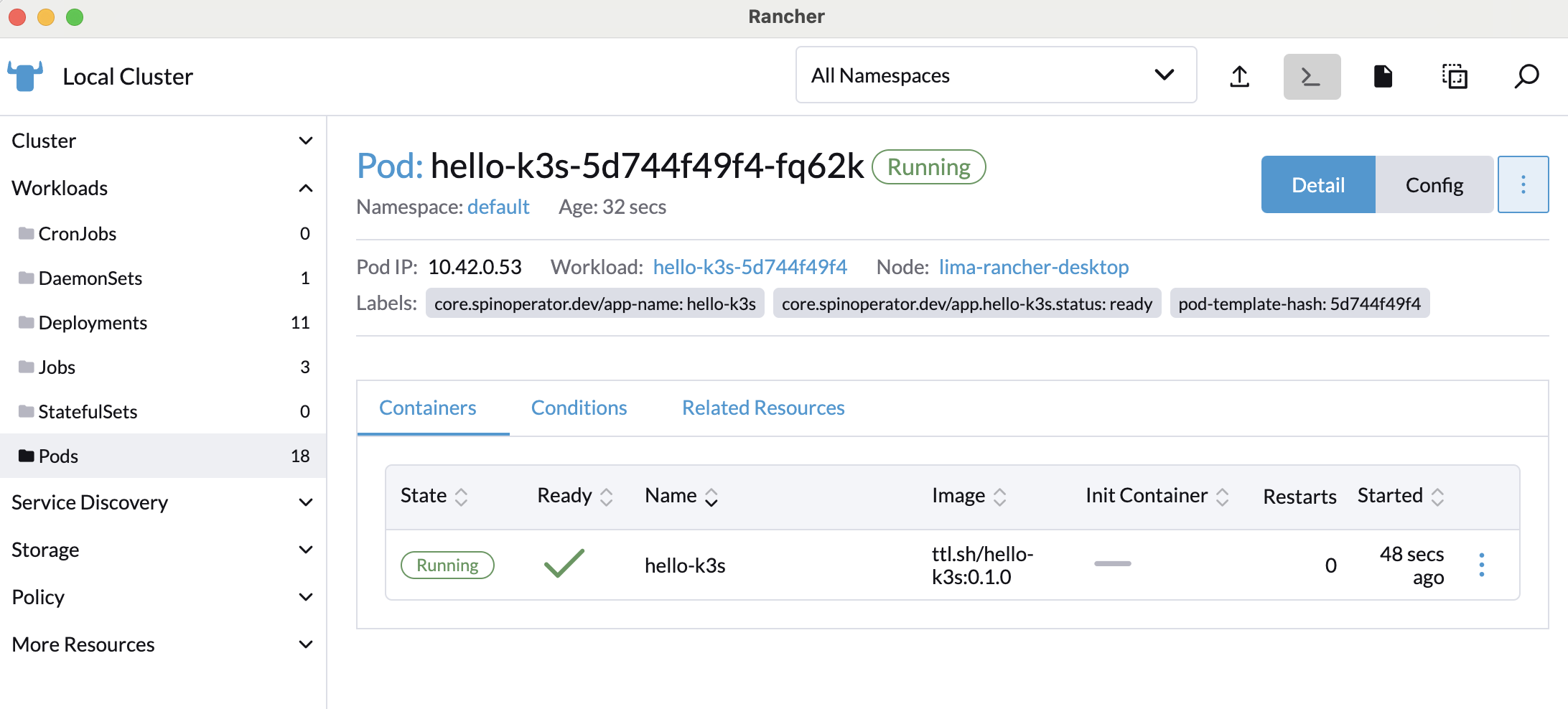Click the 48 secs ago started cell
This screenshot has width=1568, height=709.
[x=1411, y=565]
